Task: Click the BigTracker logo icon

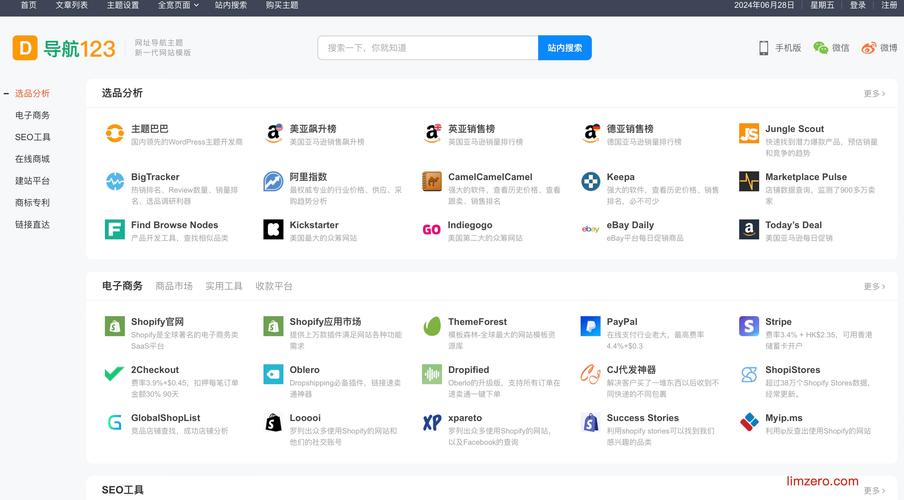Action: tap(115, 181)
